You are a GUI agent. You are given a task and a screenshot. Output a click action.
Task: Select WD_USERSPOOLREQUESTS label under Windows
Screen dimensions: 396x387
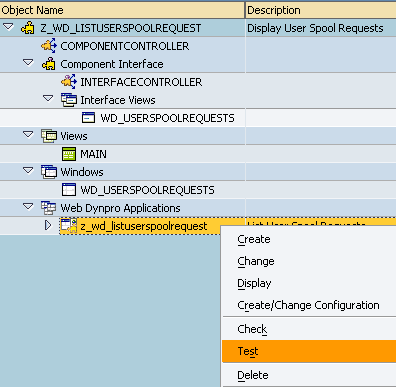[147, 190]
